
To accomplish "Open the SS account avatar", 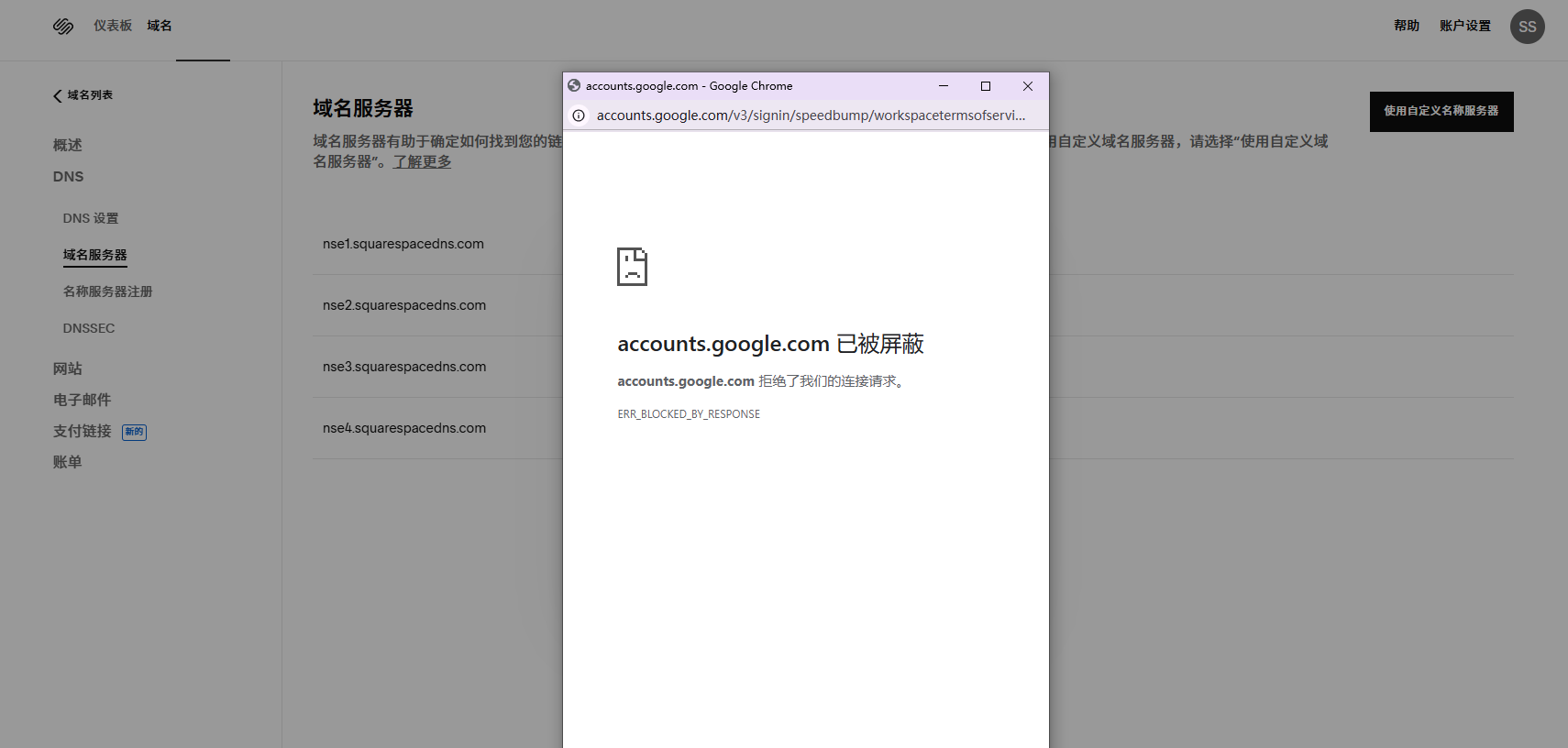I will point(1527,27).
